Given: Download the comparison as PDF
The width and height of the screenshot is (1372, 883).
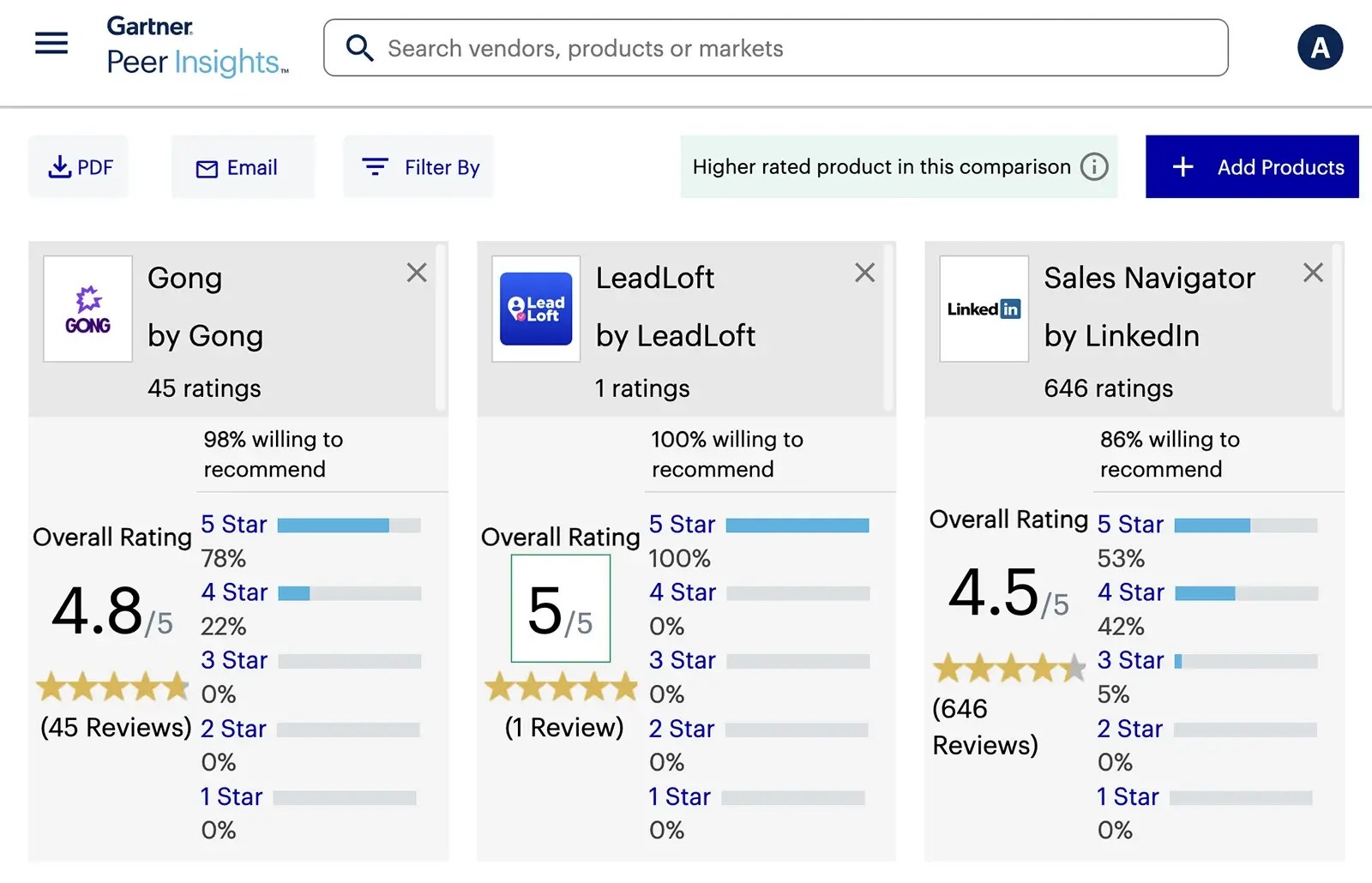Looking at the screenshot, I should (79, 167).
